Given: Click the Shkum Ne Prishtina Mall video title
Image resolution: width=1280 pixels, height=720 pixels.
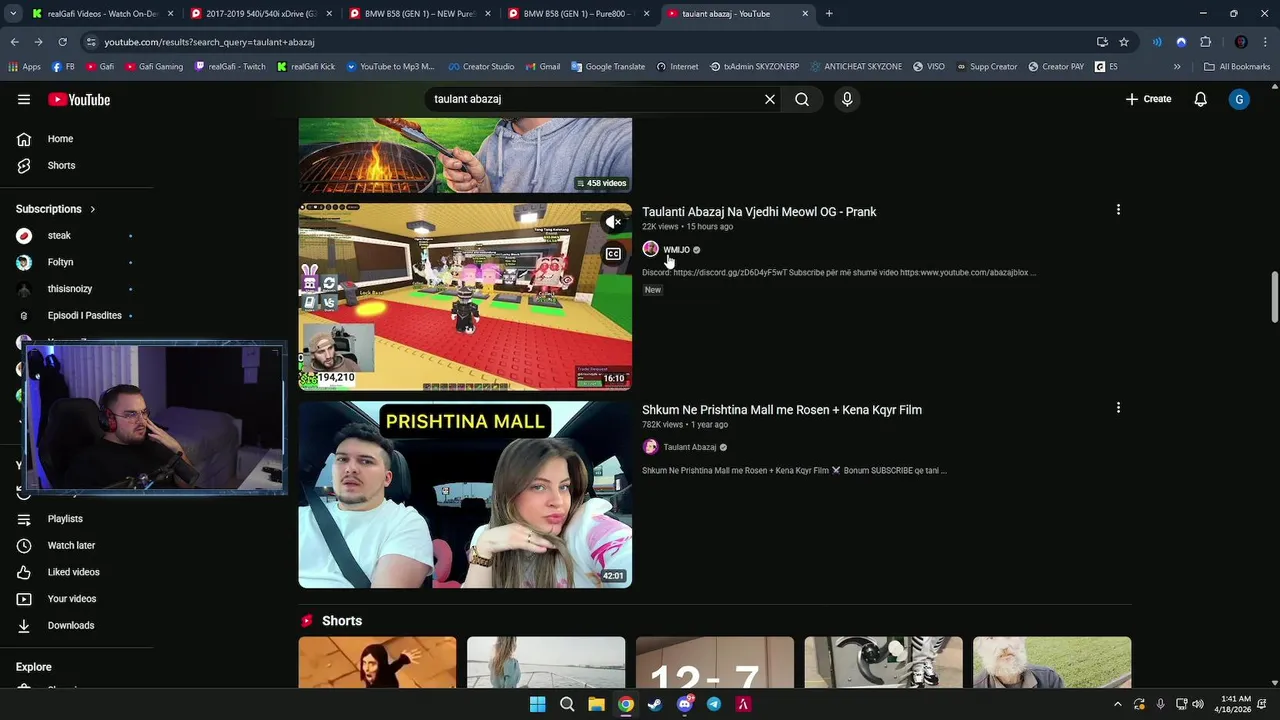Looking at the screenshot, I should click(782, 410).
